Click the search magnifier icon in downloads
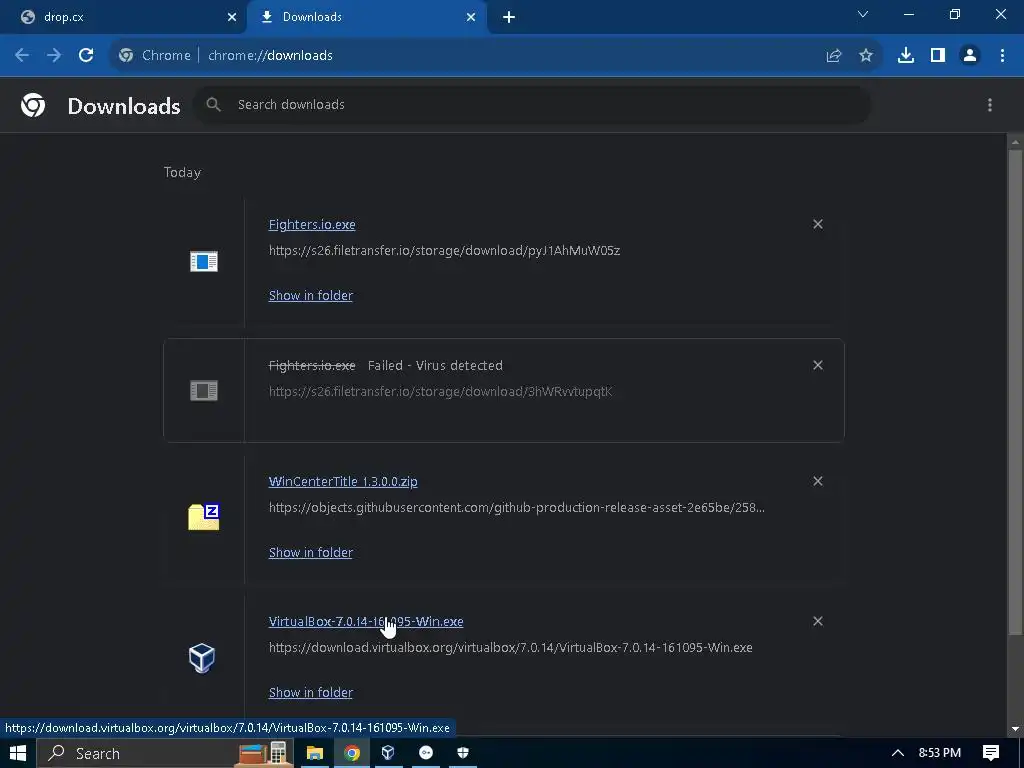This screenshot has height=768, width=1024. coord(214,104)
